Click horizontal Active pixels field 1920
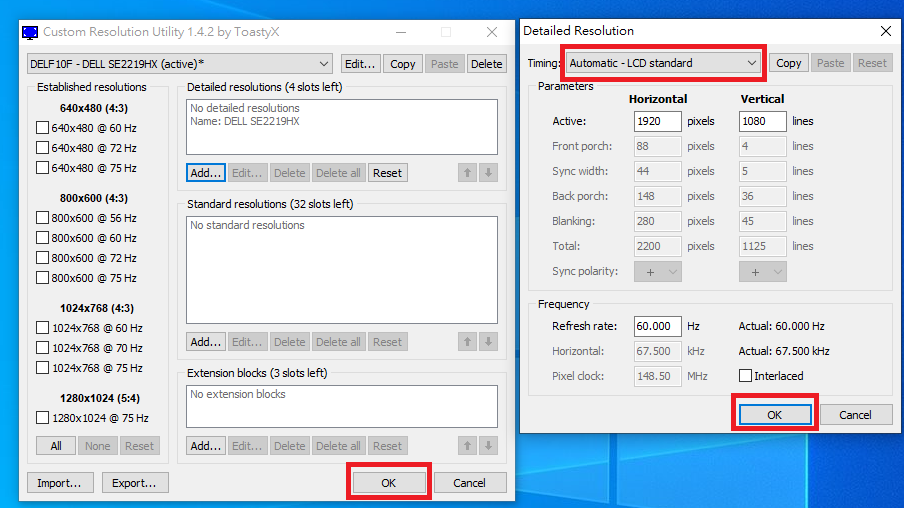This screenshot has height=508, width=904. tap(657, 121)
